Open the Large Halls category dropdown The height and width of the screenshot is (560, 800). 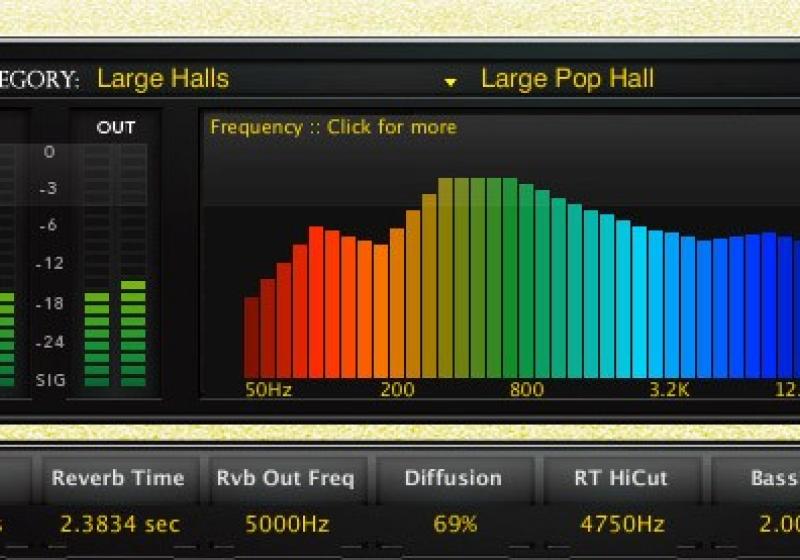[163, 79]
